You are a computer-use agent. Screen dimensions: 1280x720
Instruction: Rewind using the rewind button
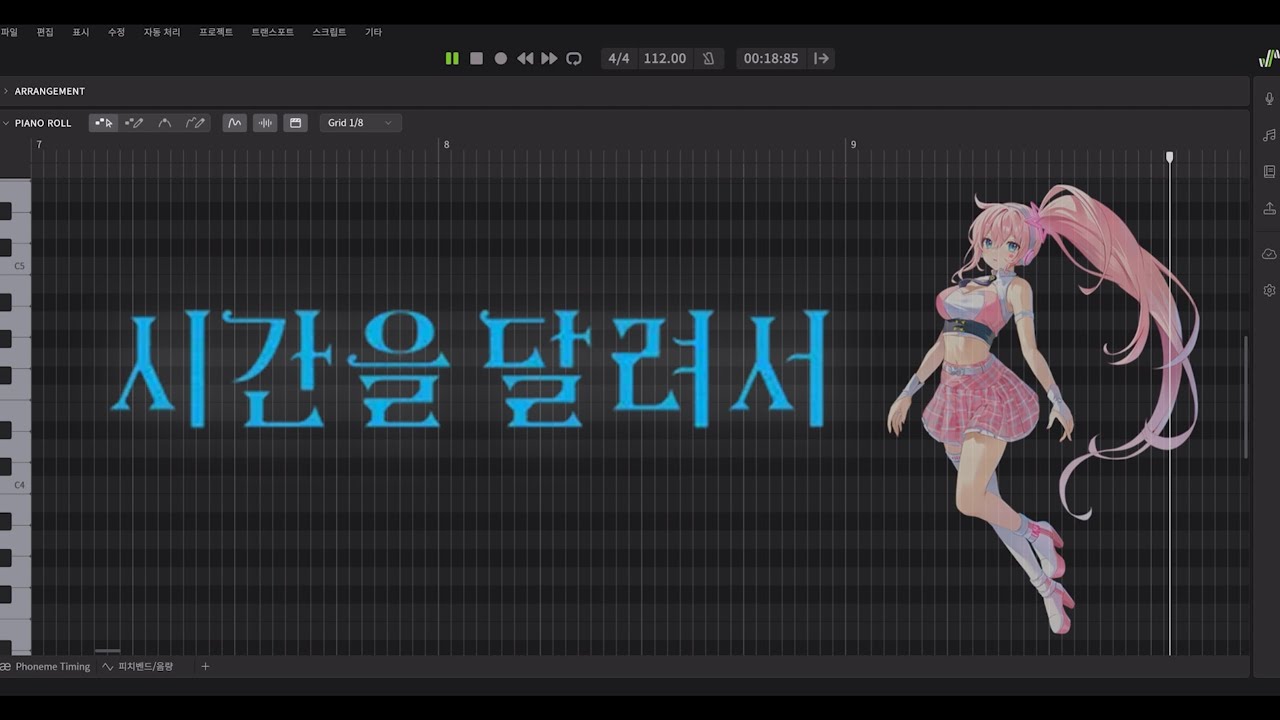(x=525, y=59)
